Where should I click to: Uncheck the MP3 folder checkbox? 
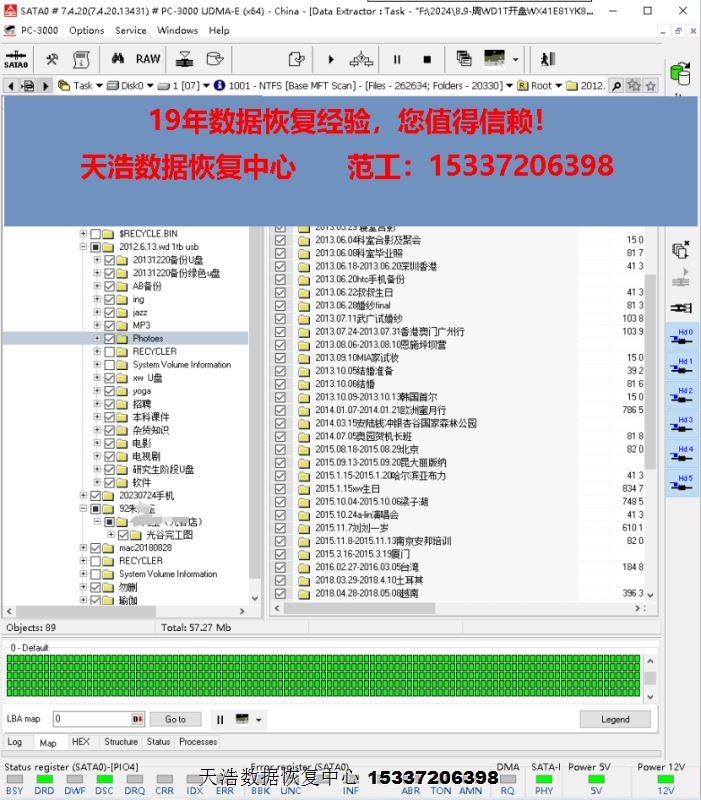click(109, 325)
